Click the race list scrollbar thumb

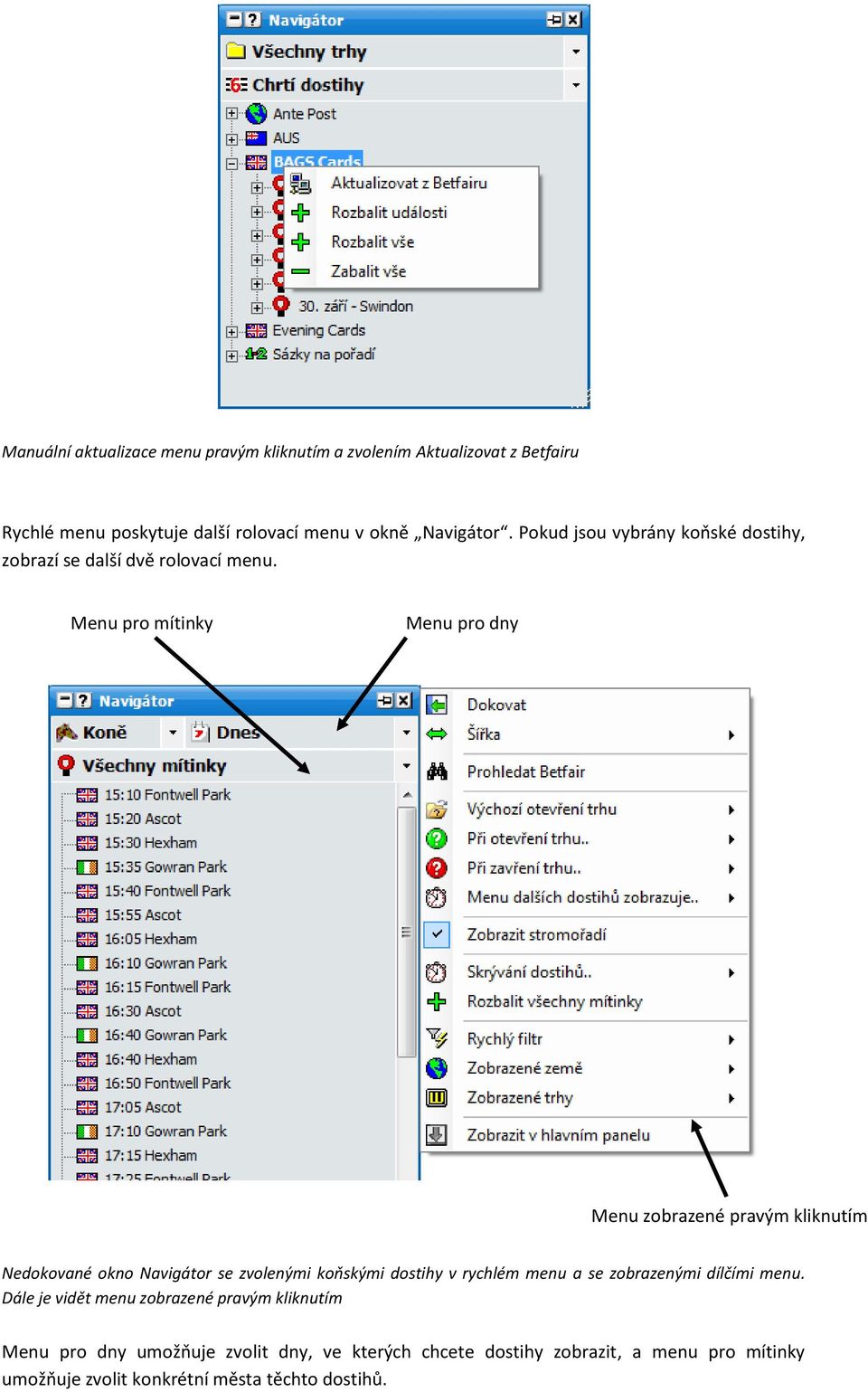tap(406, 932)
